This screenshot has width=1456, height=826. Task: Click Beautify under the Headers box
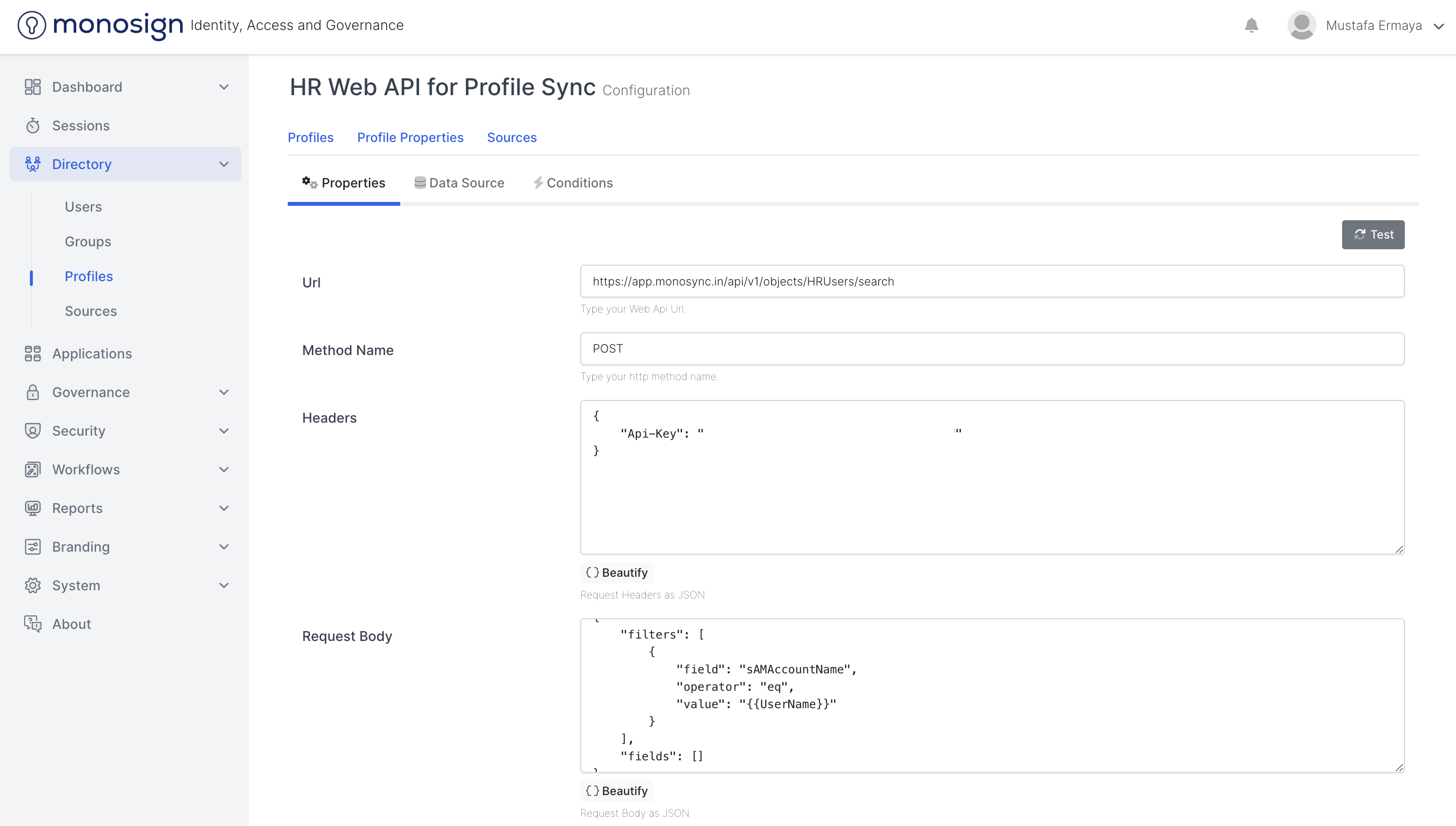click(616, 572)
